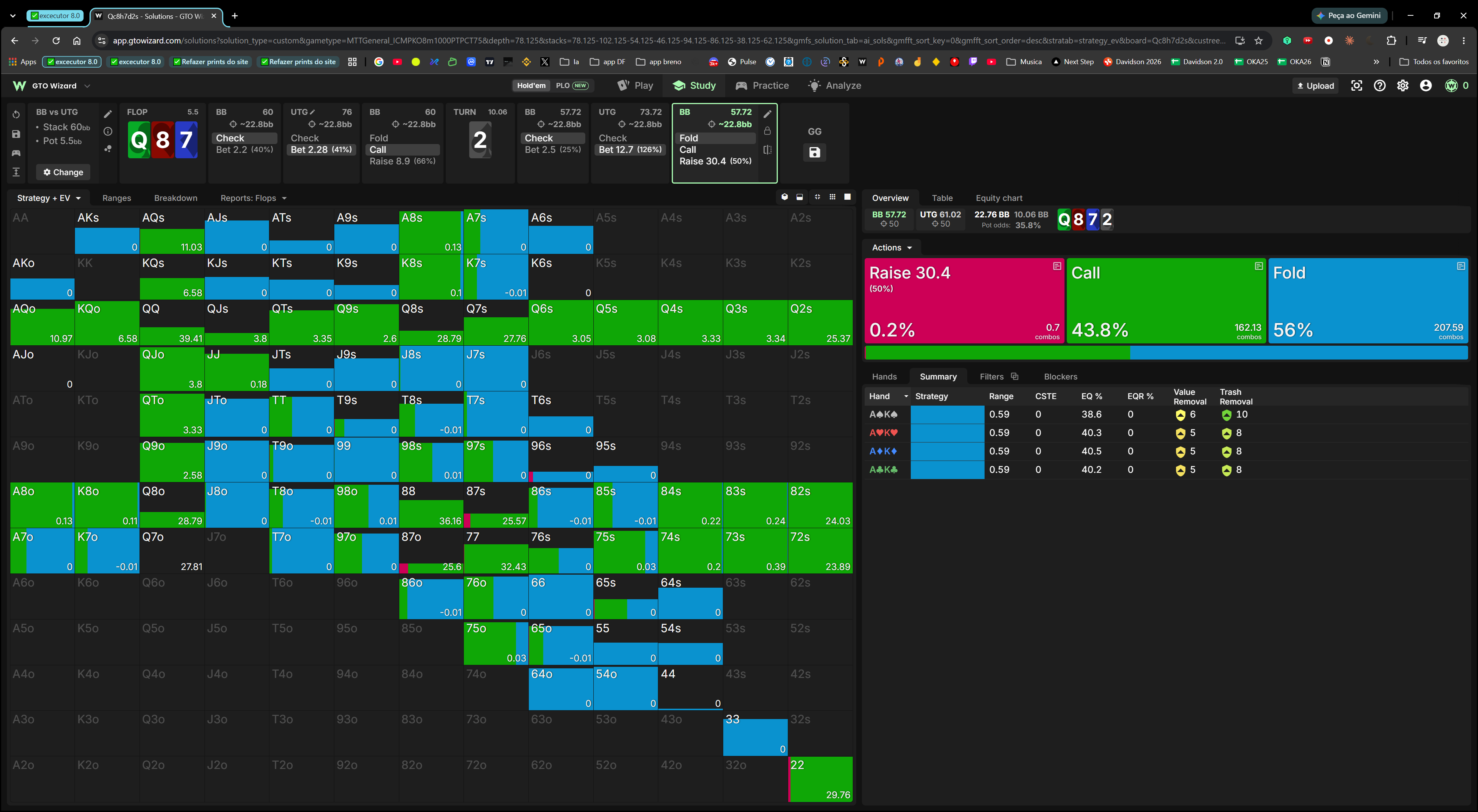Click the expand icon on the Raise 30.4 card
Image resolution: width=1478 pixels, height=812 pixels.
pyautogui.click(x=1057, y=266)
